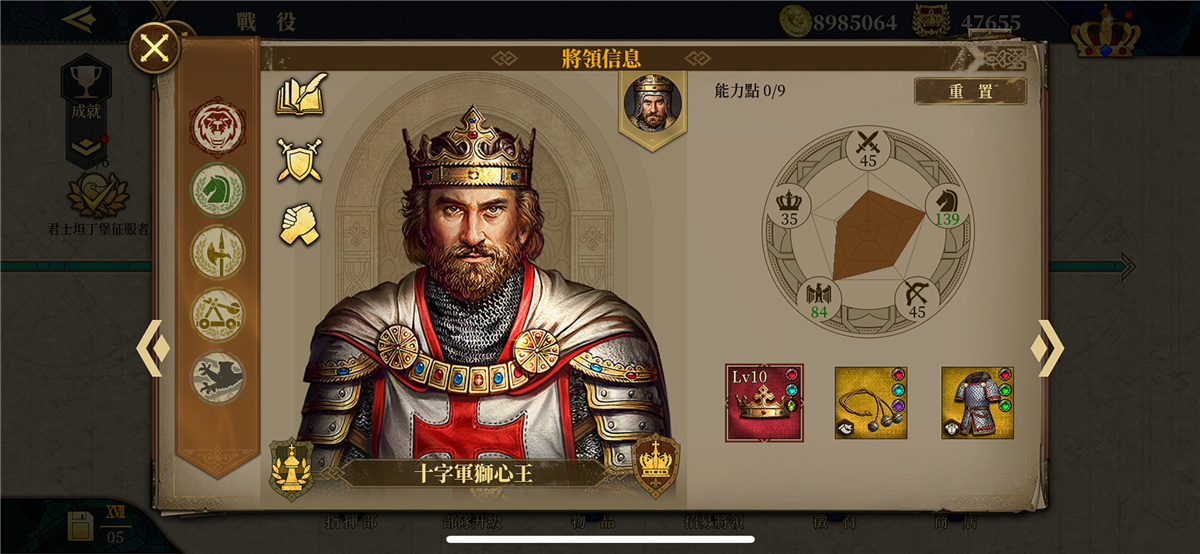Go back using top-left arrow

click(77, 18)
